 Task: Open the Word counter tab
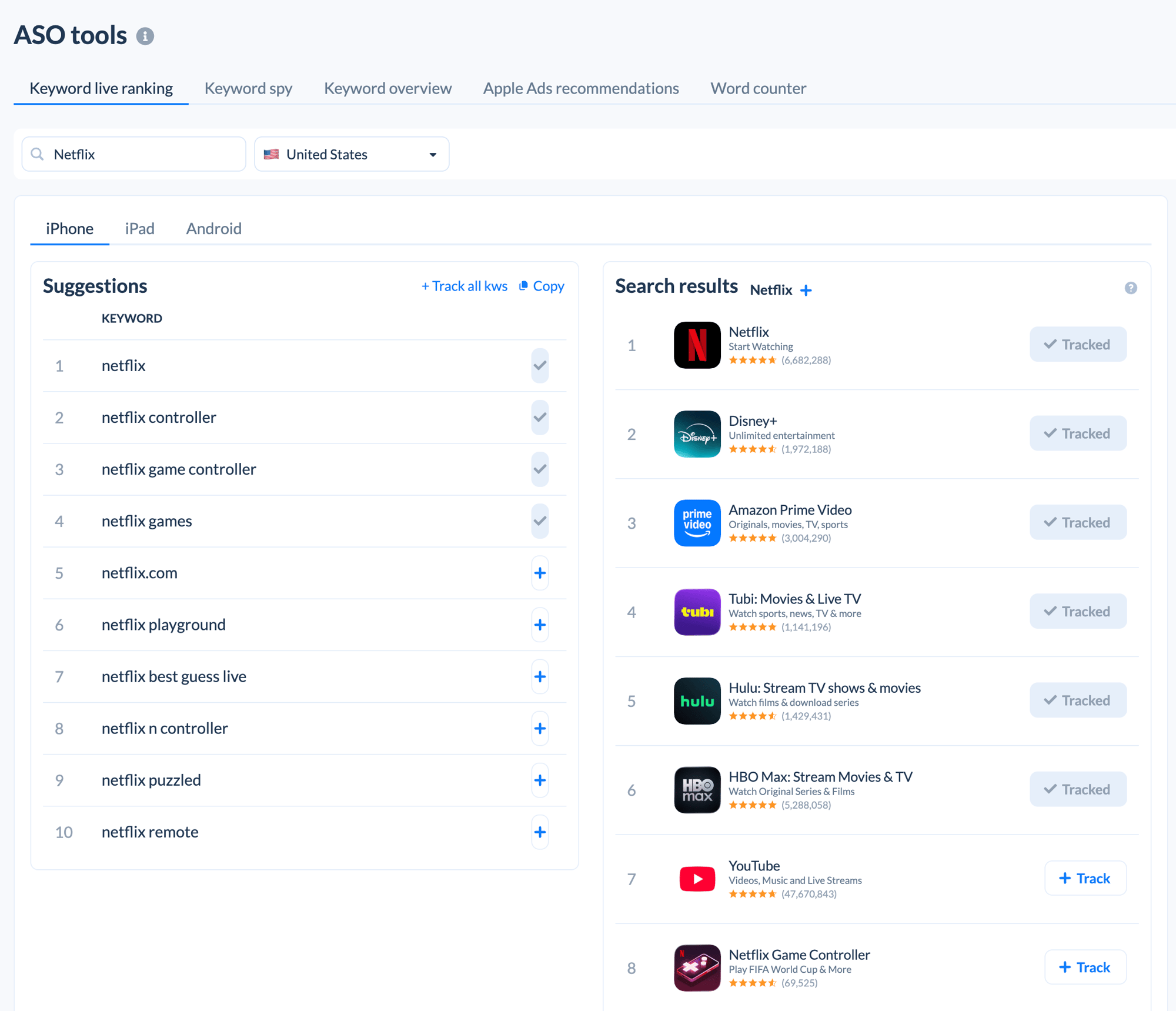pyautogui.click(x=758, y=88)
